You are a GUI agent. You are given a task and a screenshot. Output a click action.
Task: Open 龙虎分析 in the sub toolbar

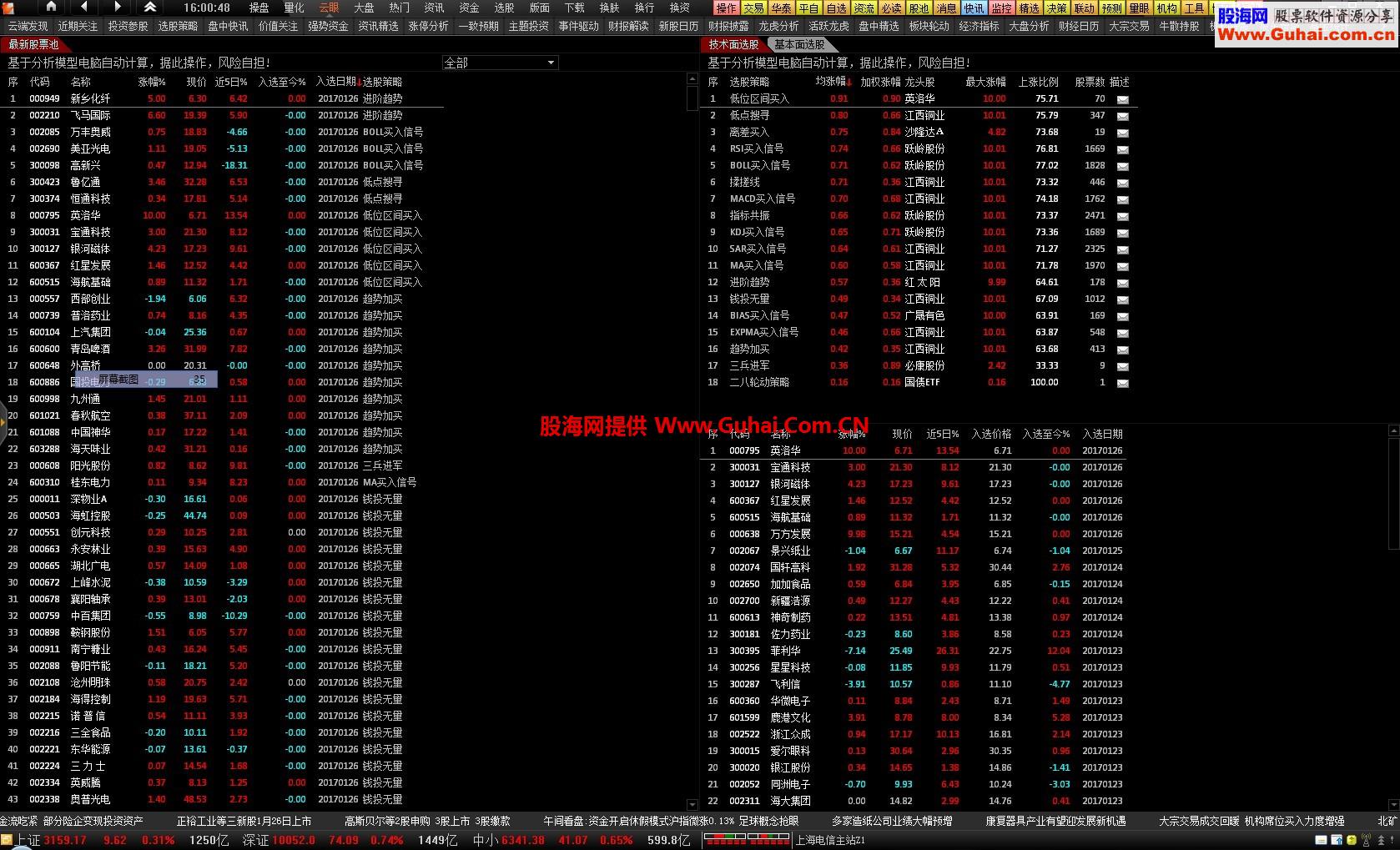(778, 26)
